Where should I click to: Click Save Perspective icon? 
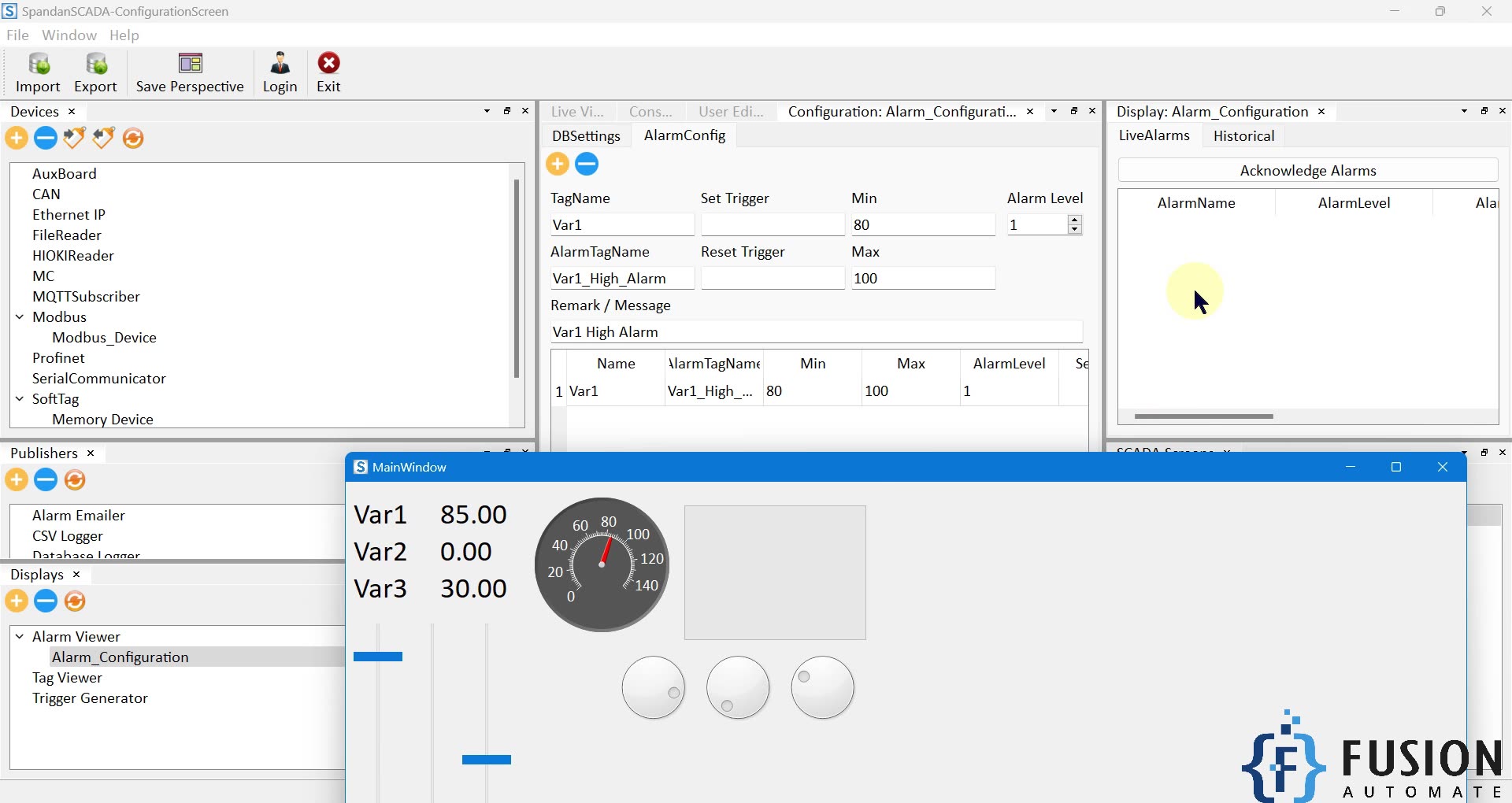coord(190,65)
